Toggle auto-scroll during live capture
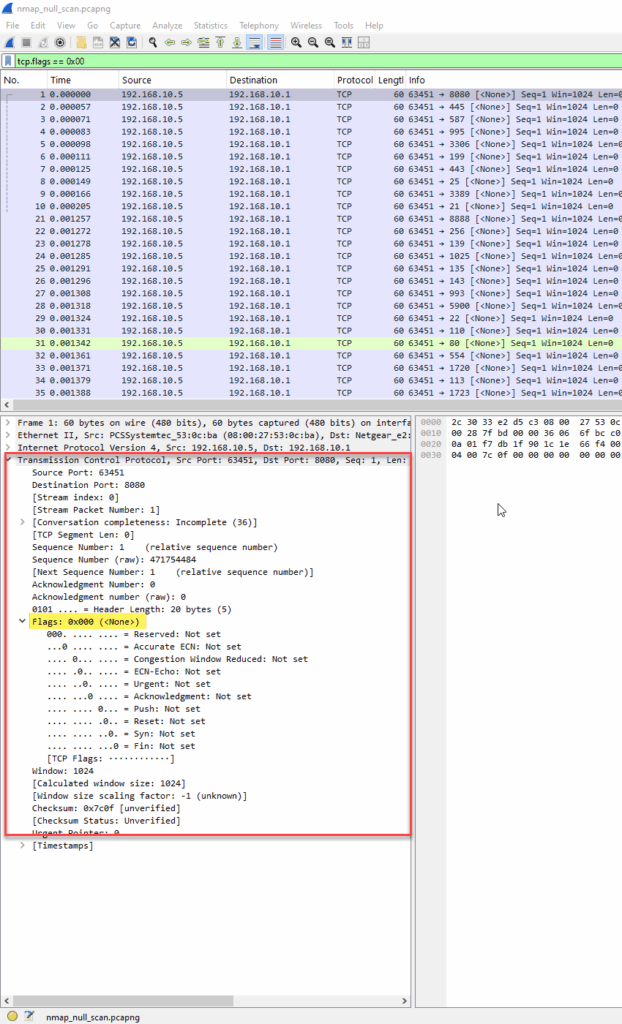Viewport: 622px width, 1024px height. pyautogui.click(x=255, y=42)
